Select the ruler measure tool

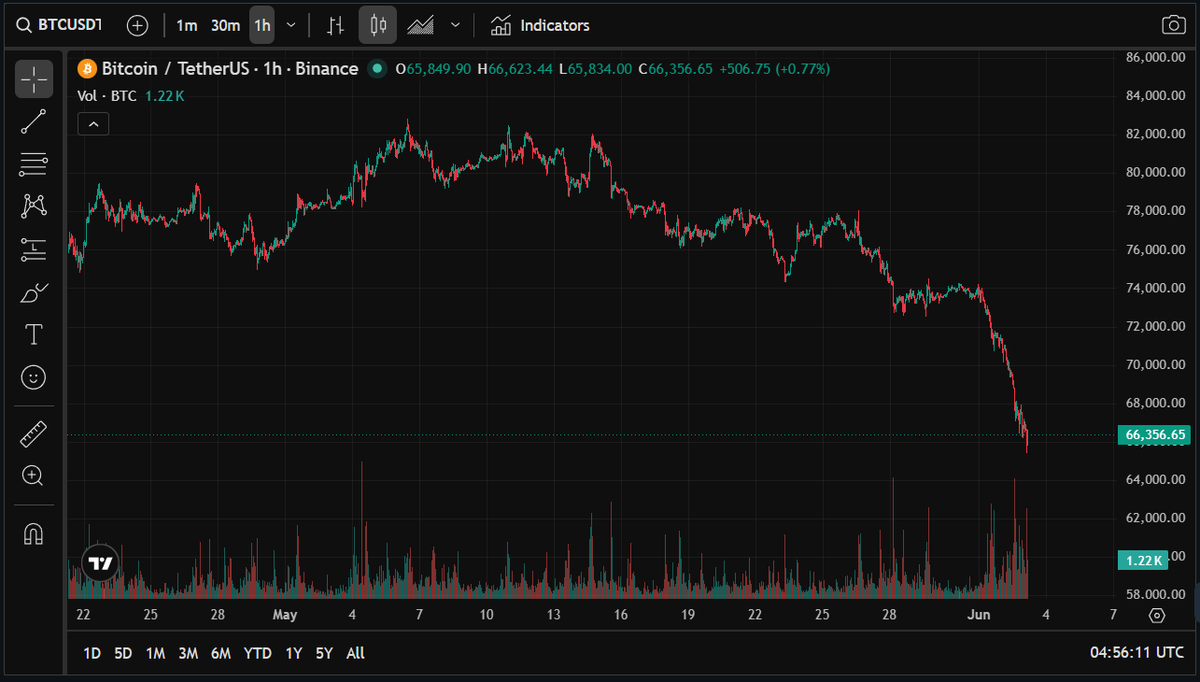(34, 433)
